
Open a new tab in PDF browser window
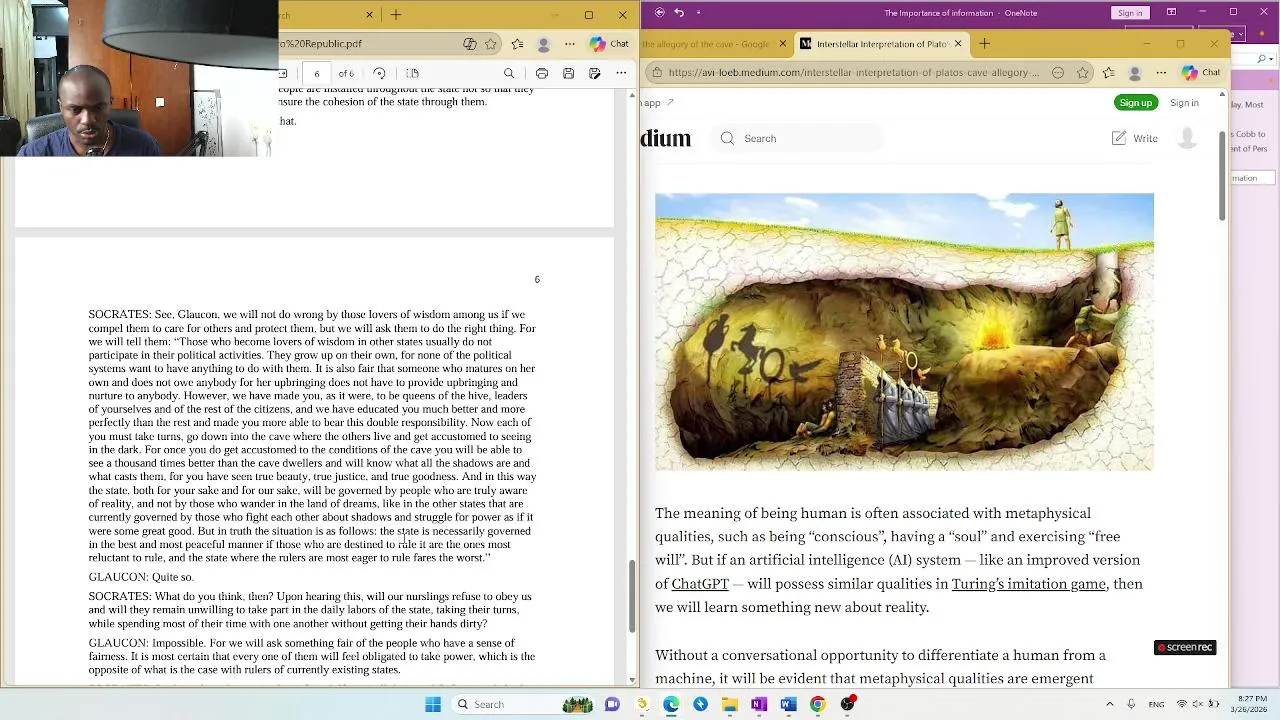396,15
